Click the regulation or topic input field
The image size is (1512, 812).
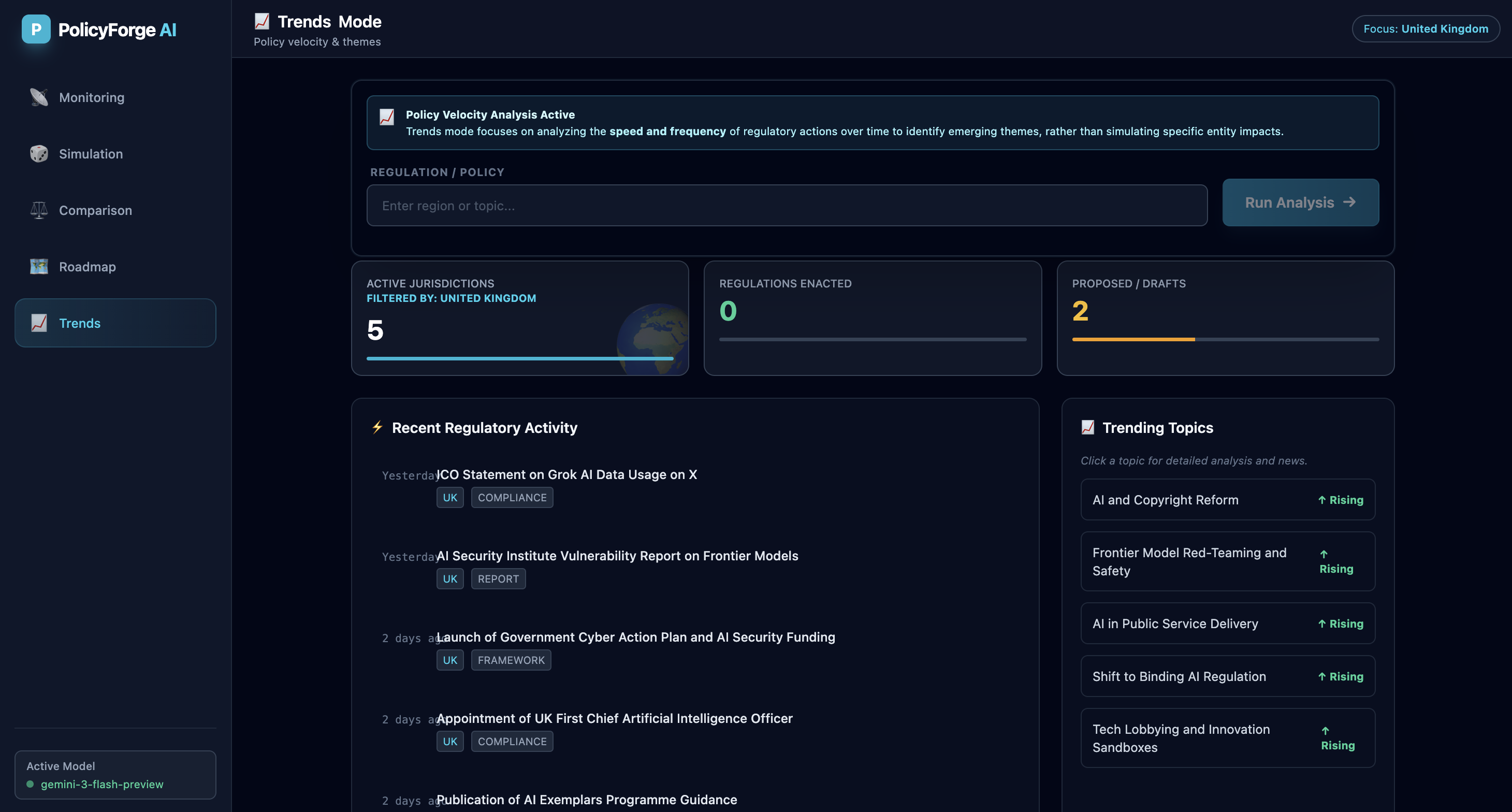(x=787, y=206)
